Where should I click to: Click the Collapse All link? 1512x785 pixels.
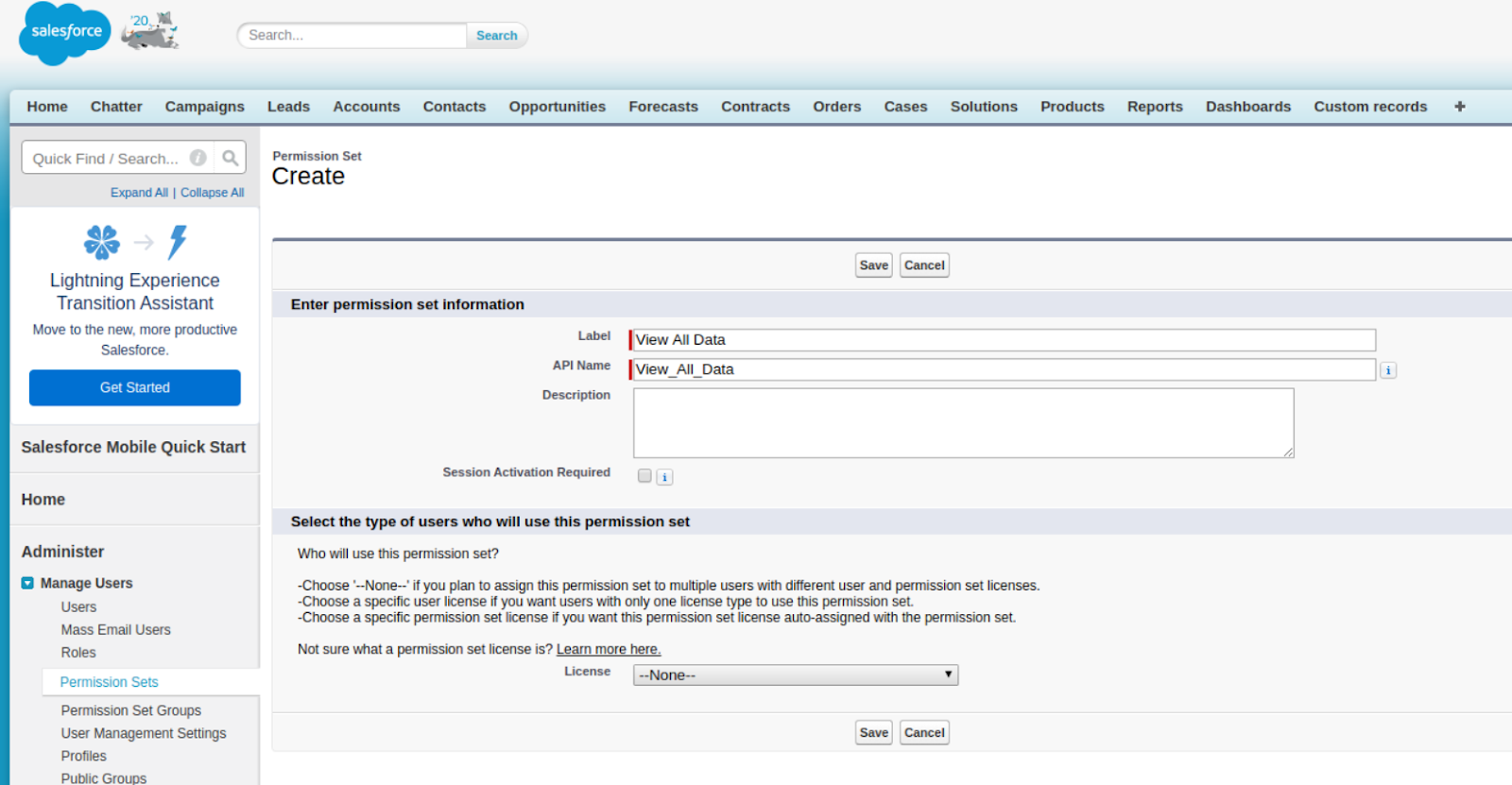(x=213, y=193)
